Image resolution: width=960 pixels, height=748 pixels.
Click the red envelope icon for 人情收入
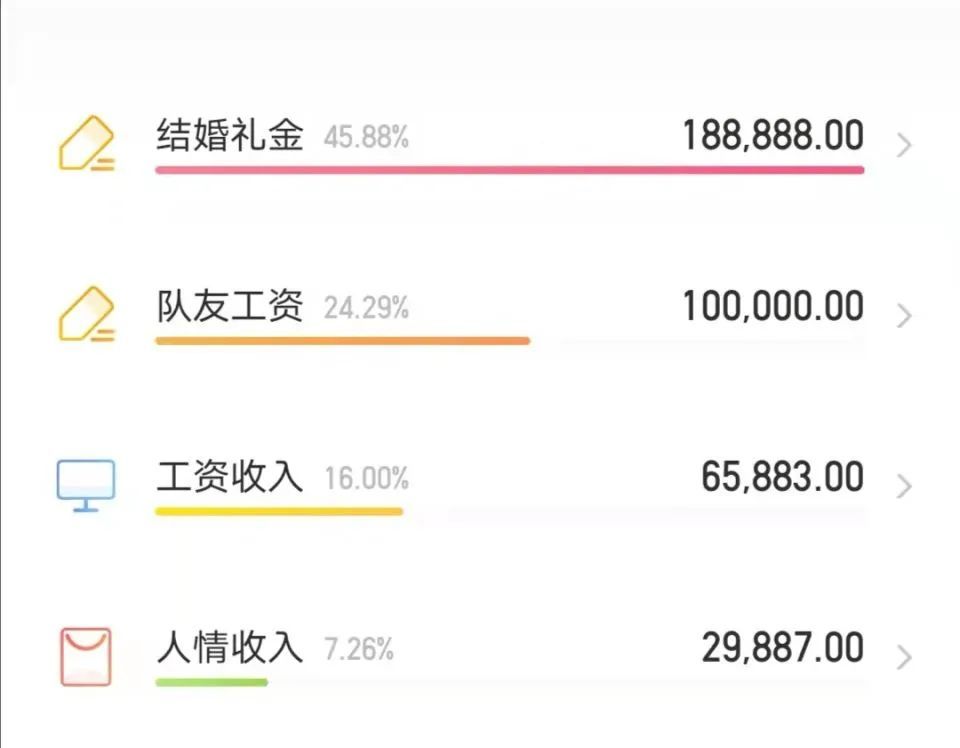86,656
